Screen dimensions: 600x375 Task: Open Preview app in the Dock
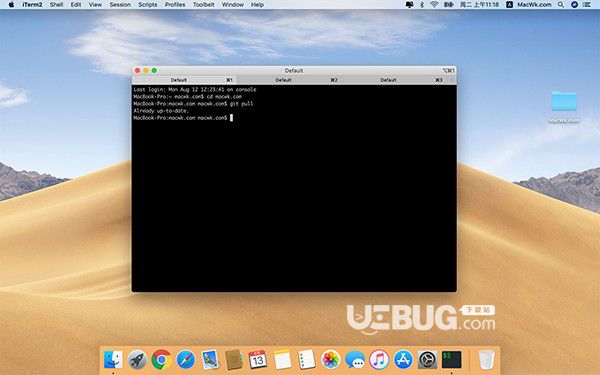tap(210, 360)
